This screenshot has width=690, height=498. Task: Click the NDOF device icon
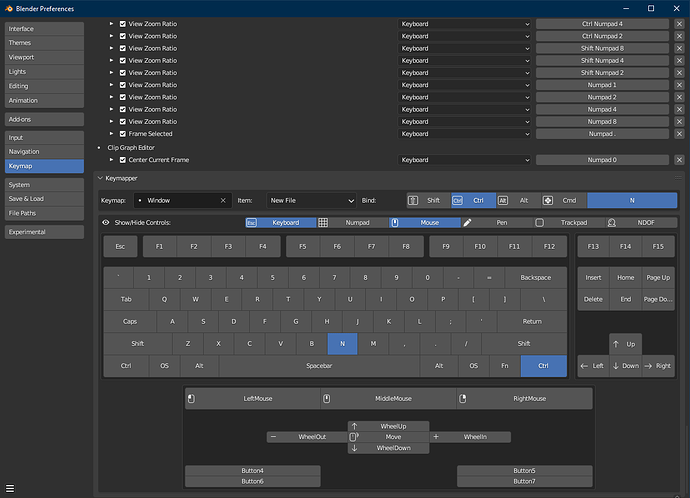(x=612, y=223)
